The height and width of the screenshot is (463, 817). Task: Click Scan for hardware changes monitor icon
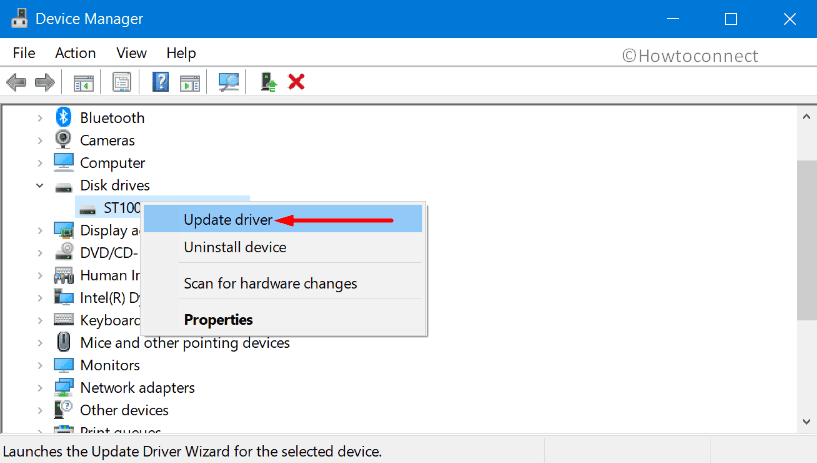(x=228, y=82)
